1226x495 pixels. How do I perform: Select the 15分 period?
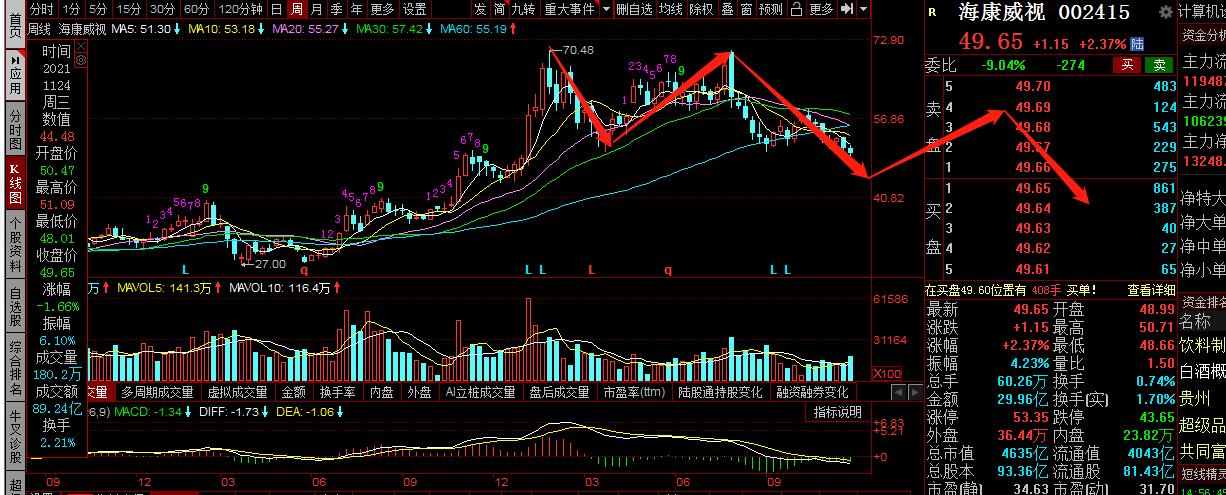(129, 9)
